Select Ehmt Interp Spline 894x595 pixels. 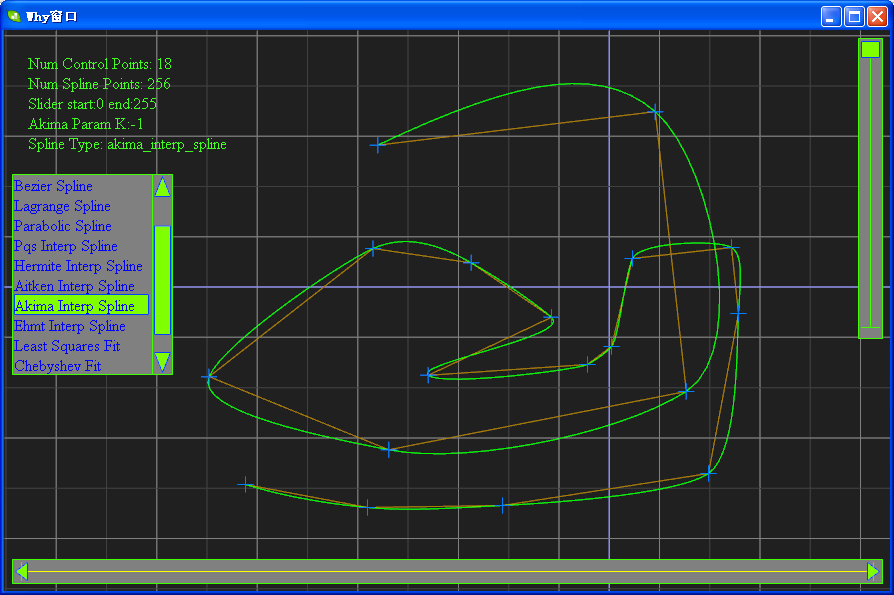(70, 326)
